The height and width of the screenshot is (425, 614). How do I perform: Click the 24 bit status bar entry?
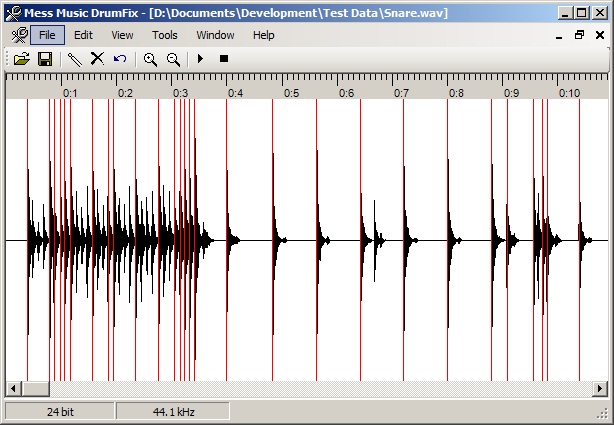60,412
